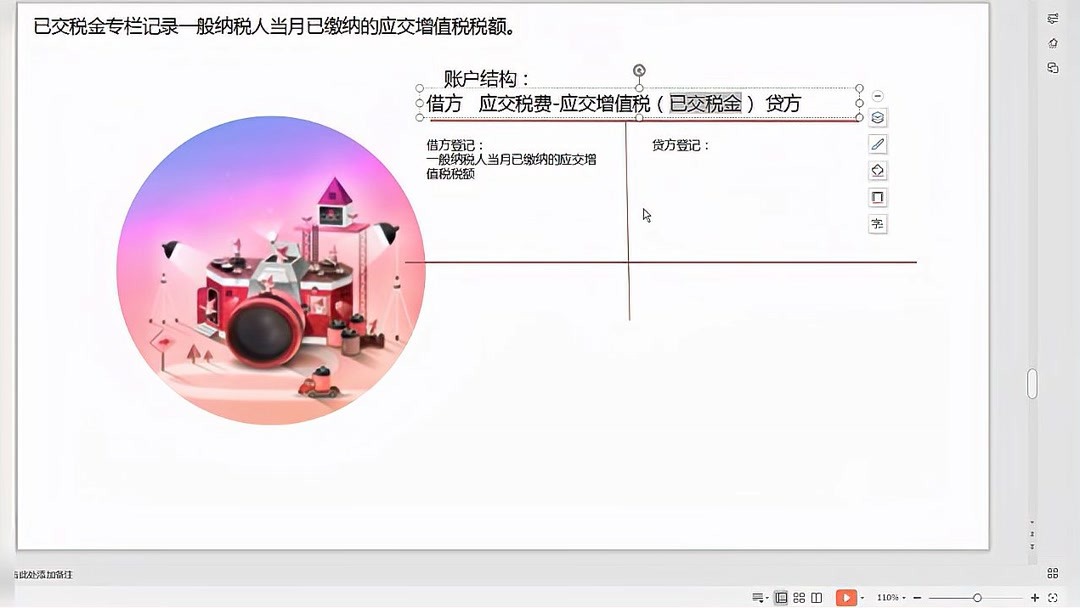Open the home icon in right sidebar
Image resolution: width=1080 pixels, height=608 pixels.
(1052, 42)
